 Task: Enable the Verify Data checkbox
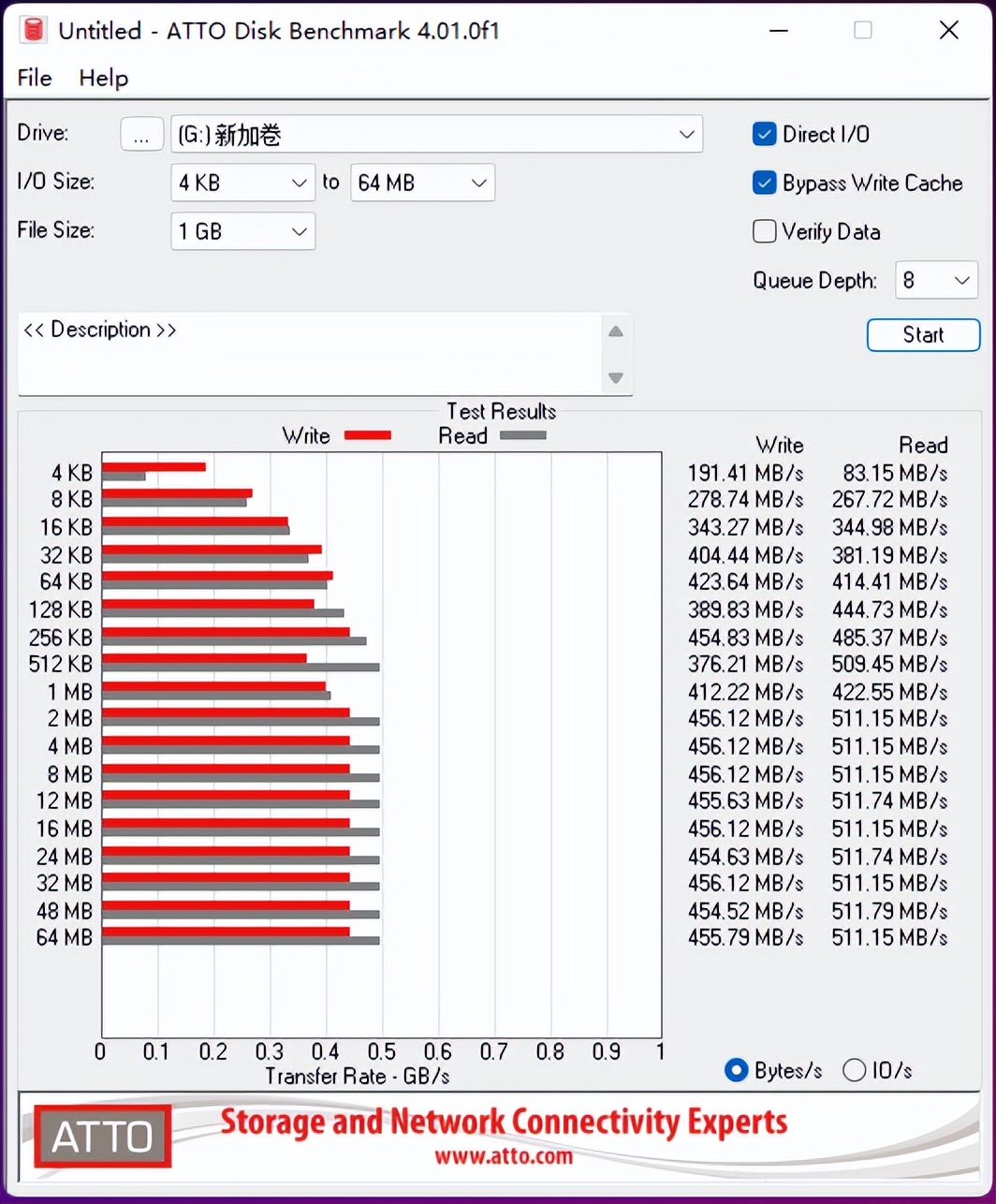[x=765, y=231]
